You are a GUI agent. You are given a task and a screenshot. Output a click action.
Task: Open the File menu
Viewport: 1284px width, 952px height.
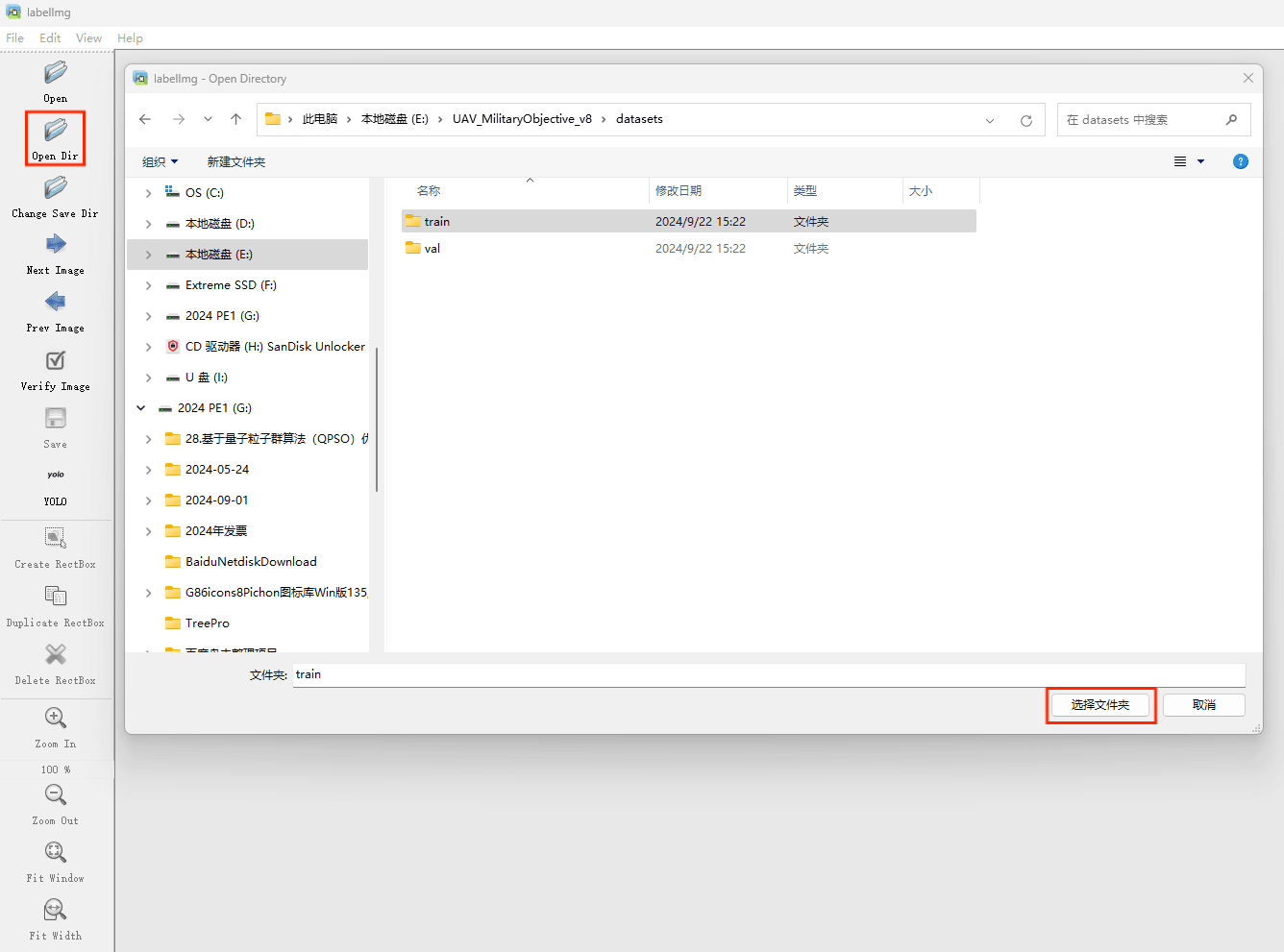14,38
